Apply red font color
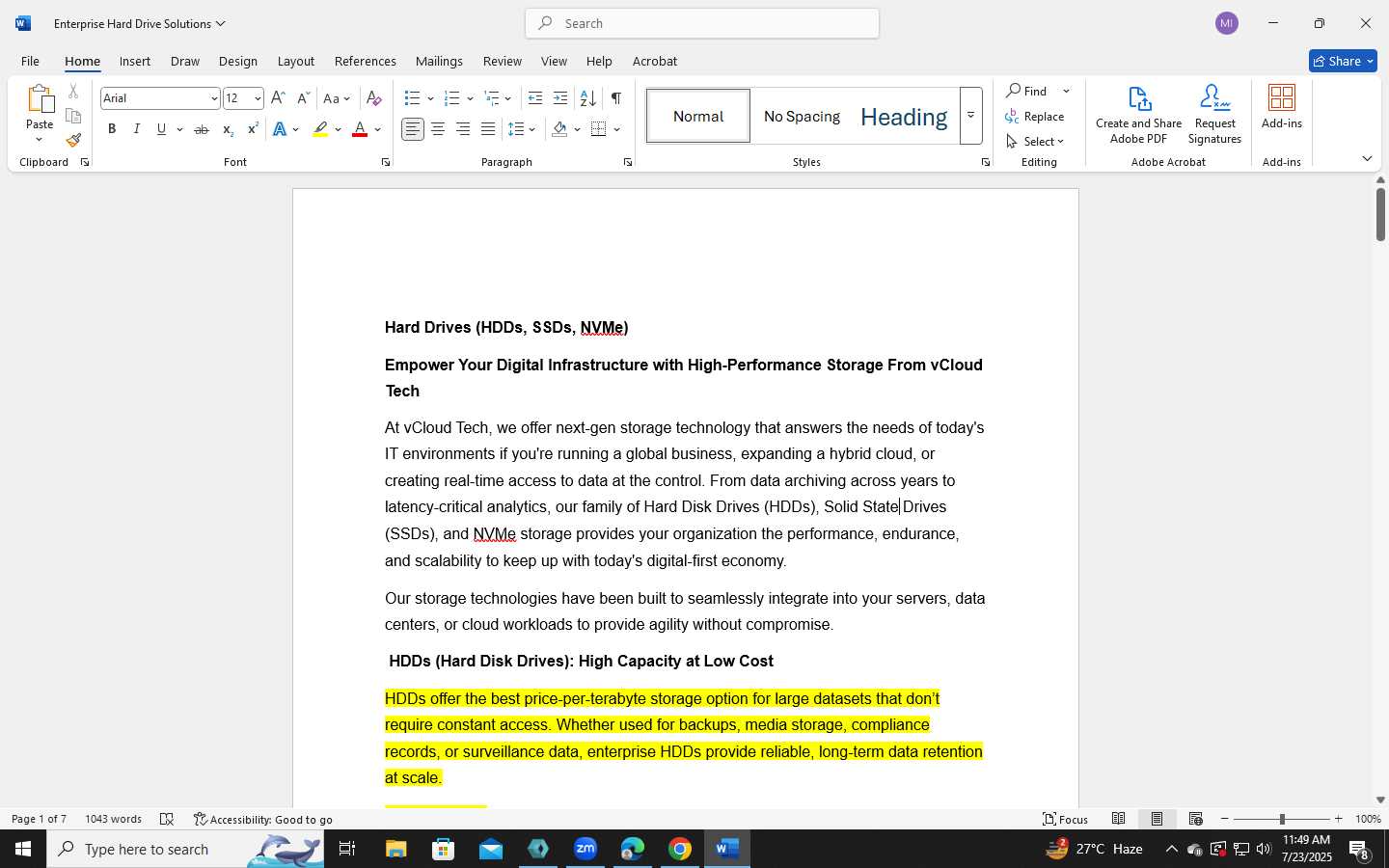The image size is (1389, 868). tap(360, 129)
